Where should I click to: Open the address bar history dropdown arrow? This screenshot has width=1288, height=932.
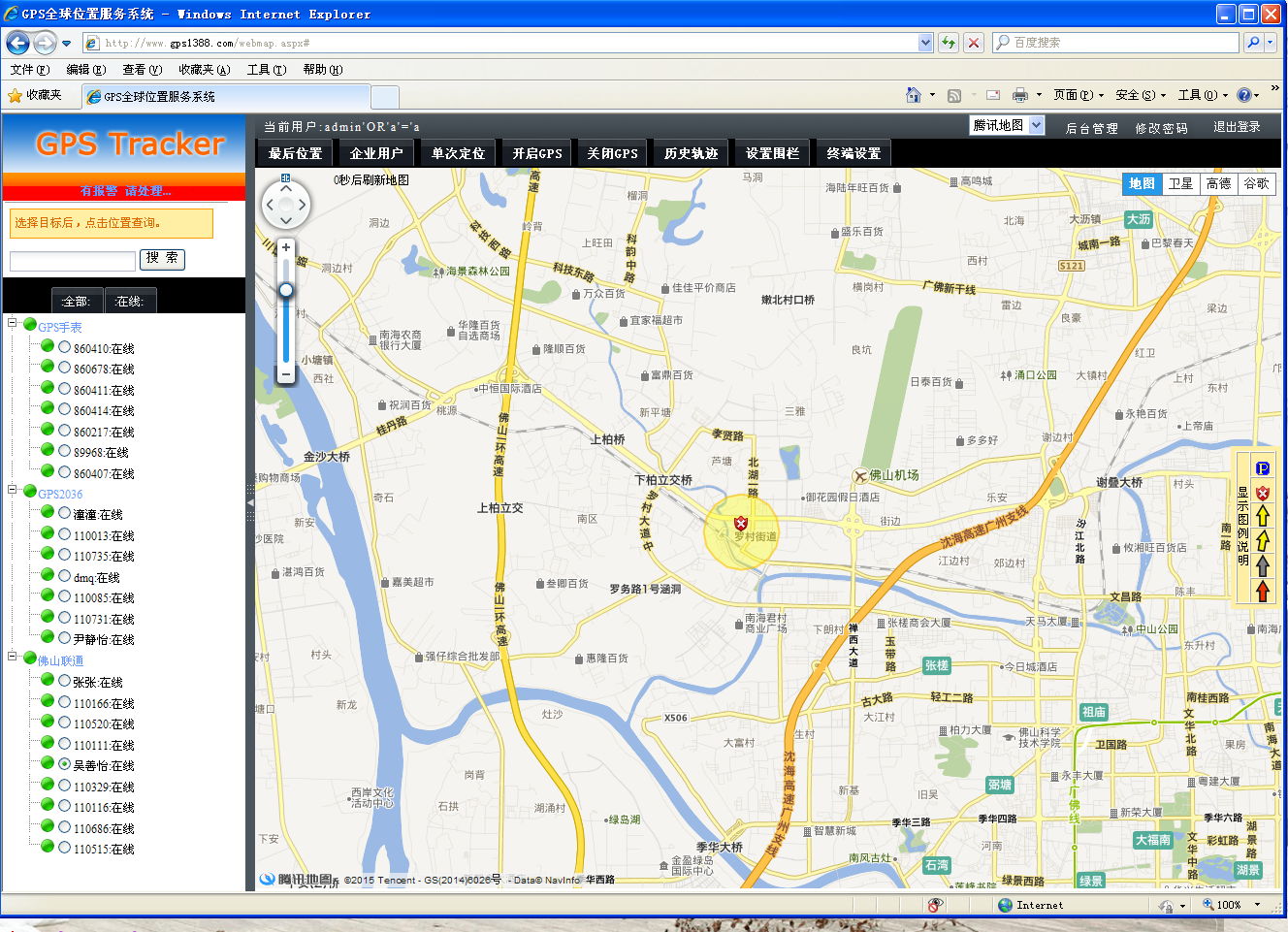click(925, 43)
